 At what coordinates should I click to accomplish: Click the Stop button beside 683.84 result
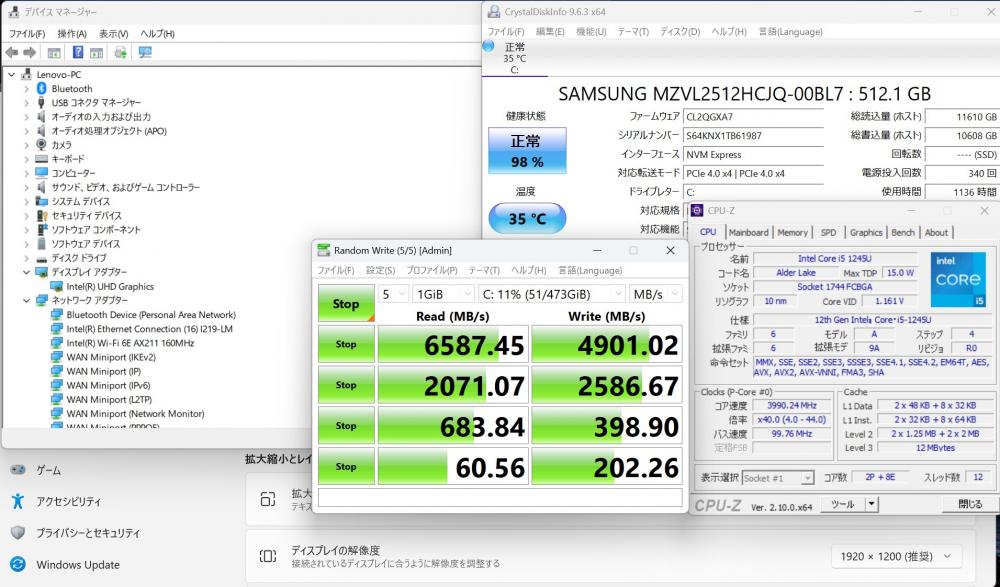coord(346,426)
